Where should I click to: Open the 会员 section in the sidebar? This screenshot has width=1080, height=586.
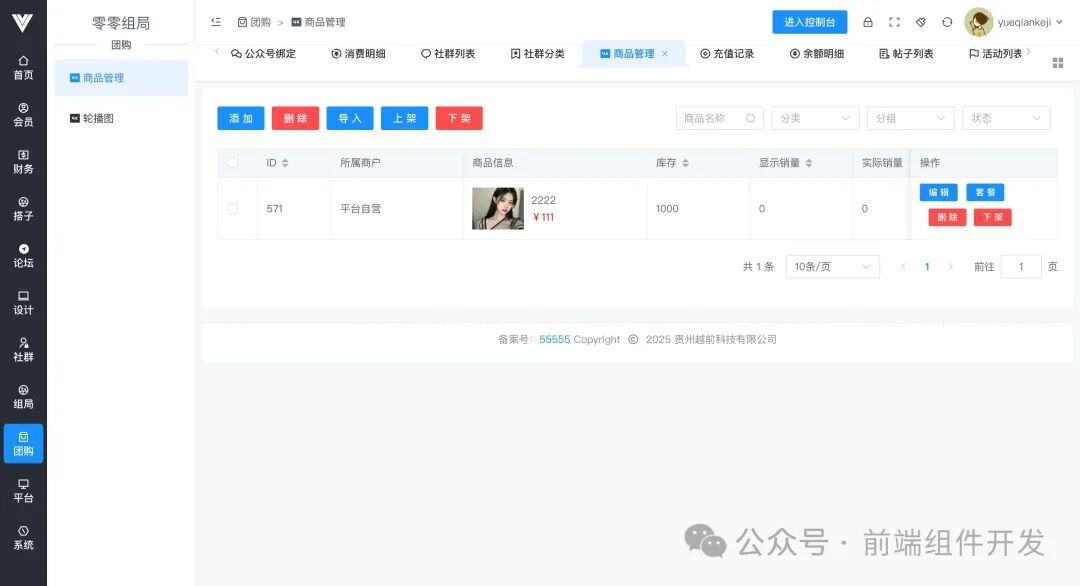click(x=22, y=115)
